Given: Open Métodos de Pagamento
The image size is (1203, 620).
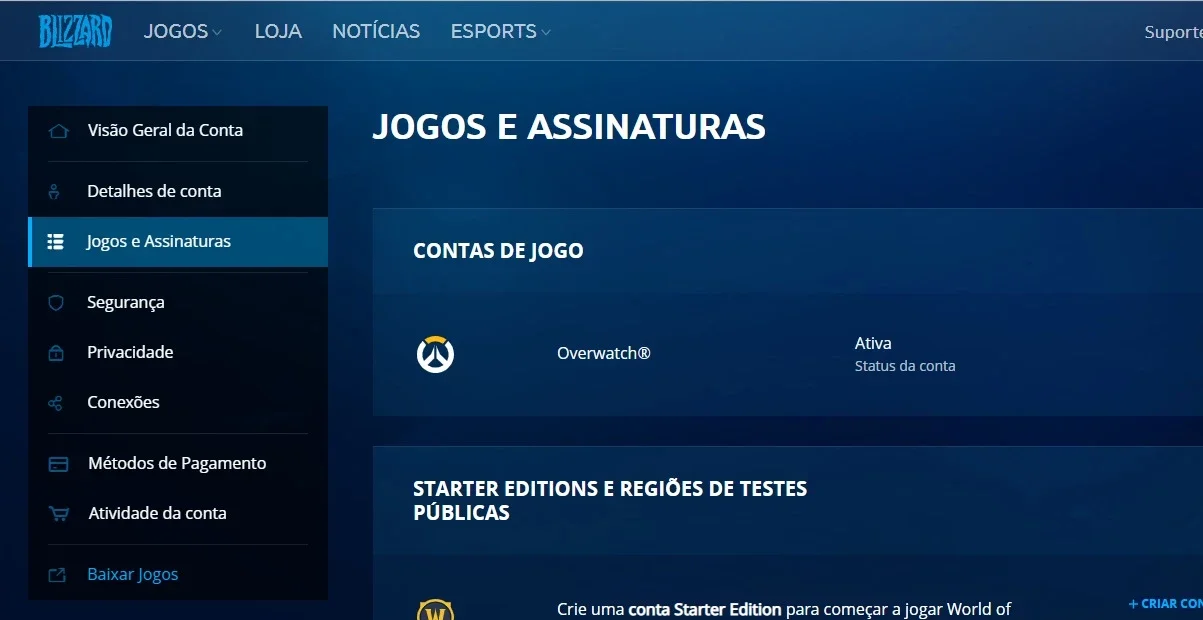Looking at the screenshot, I should tap(178, 464).
